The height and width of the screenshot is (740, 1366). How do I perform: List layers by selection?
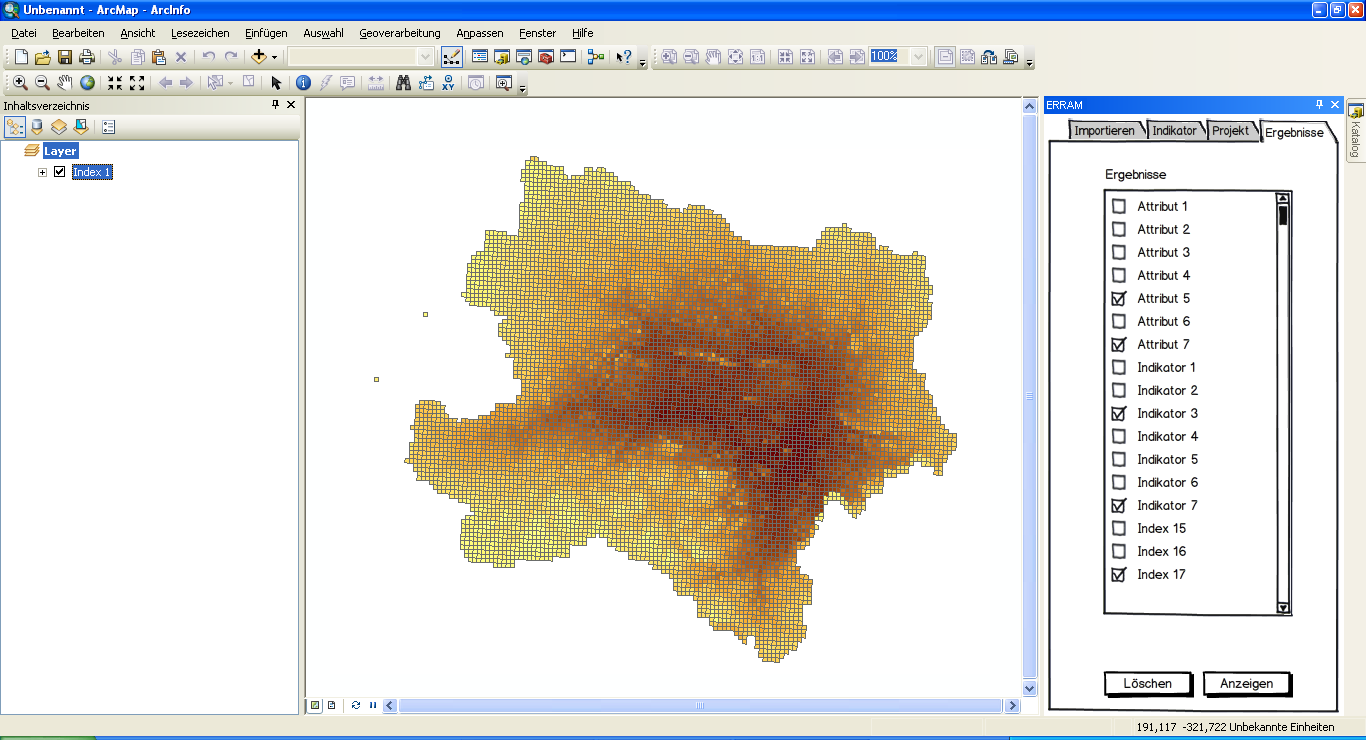81,127
